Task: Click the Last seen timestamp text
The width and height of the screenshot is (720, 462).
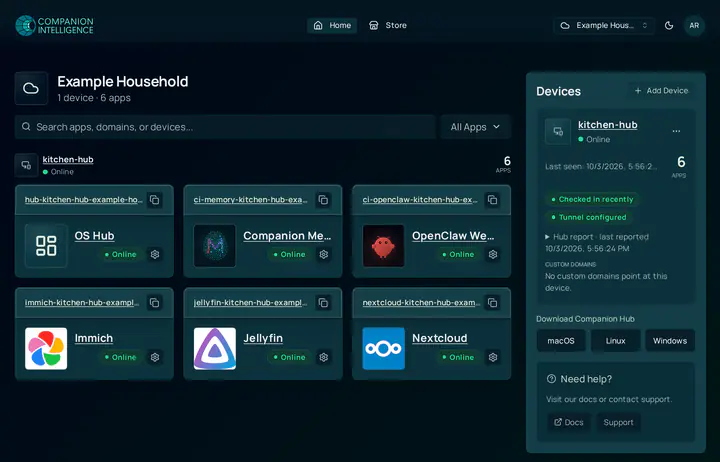Action: pos(601,166)
